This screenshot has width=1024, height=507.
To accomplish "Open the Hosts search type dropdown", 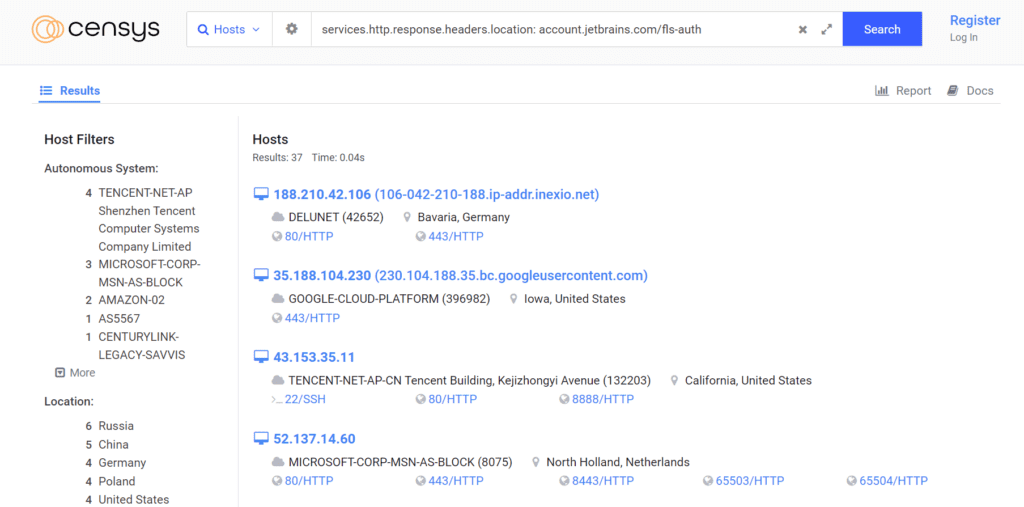I will point(229,30).
